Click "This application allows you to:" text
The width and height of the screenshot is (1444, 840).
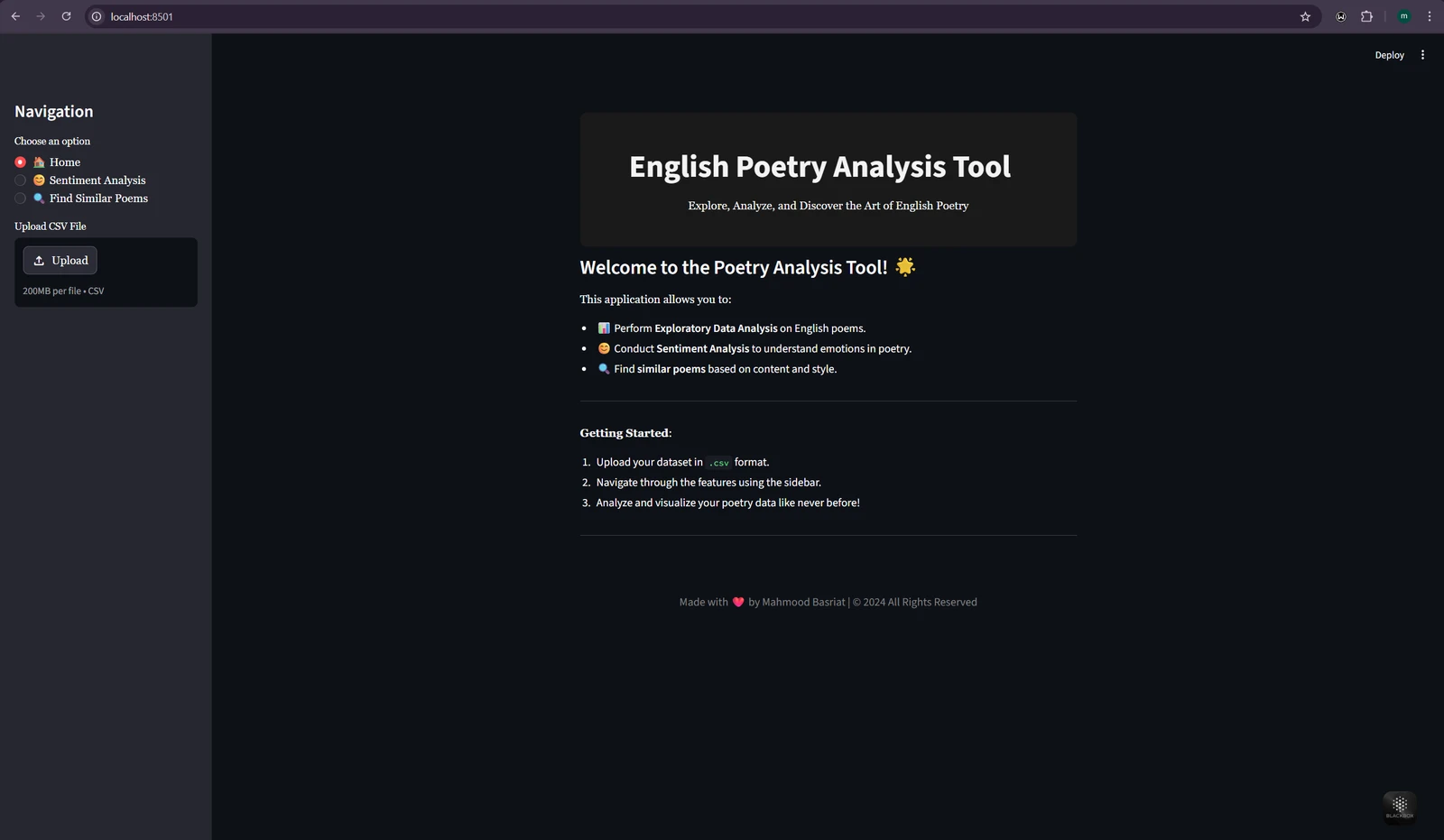655,300
